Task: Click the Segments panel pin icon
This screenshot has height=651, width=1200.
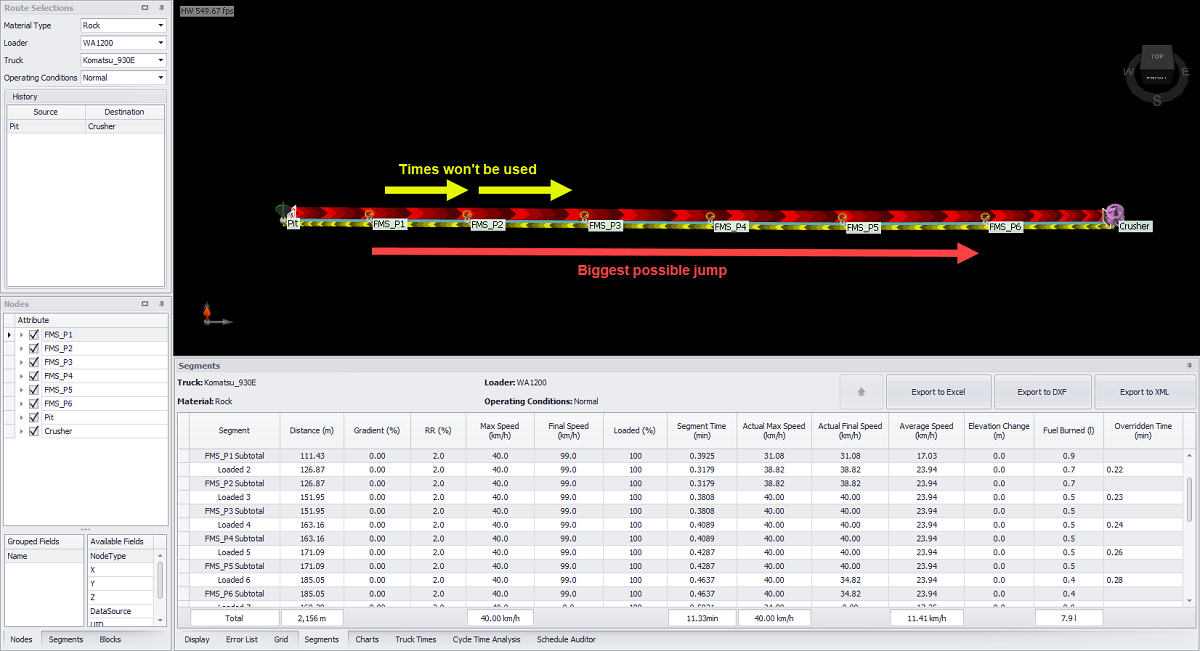Action: click(1189, 366)
